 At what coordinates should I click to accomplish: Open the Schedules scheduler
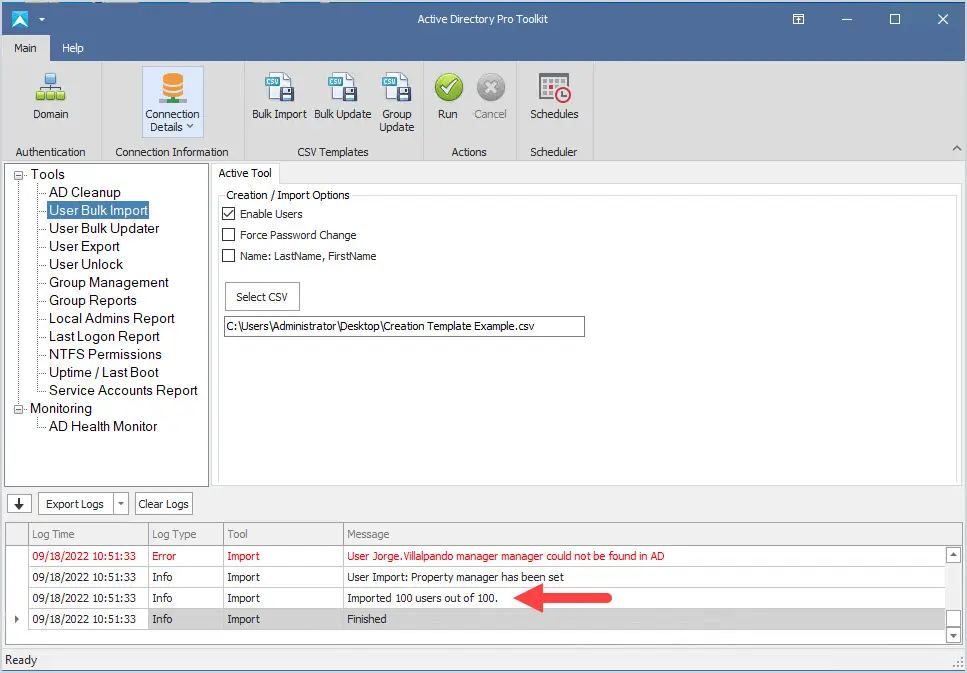click(x=554, y=97)
